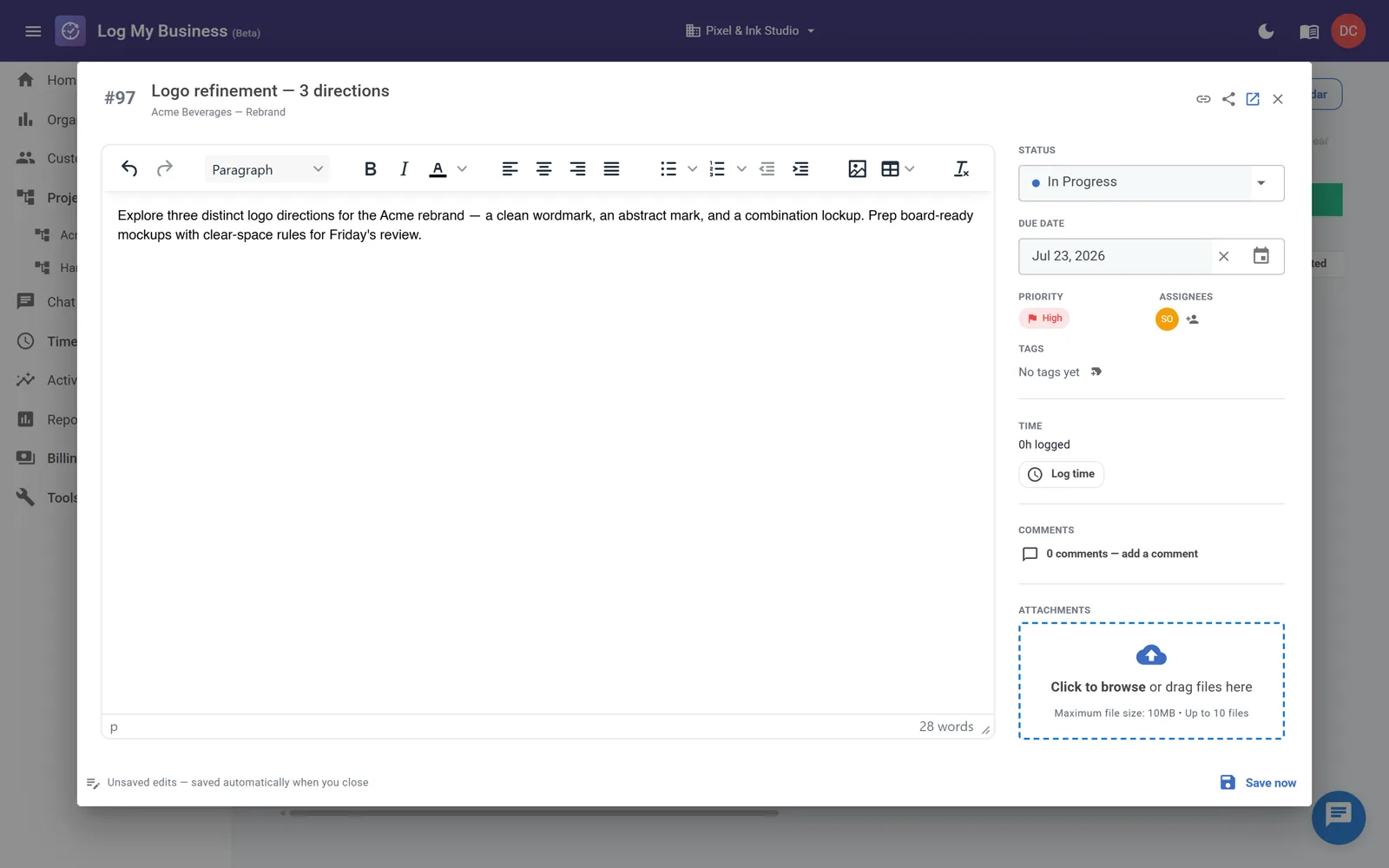
Task: Toggle italic formatting
Action: 404,169
